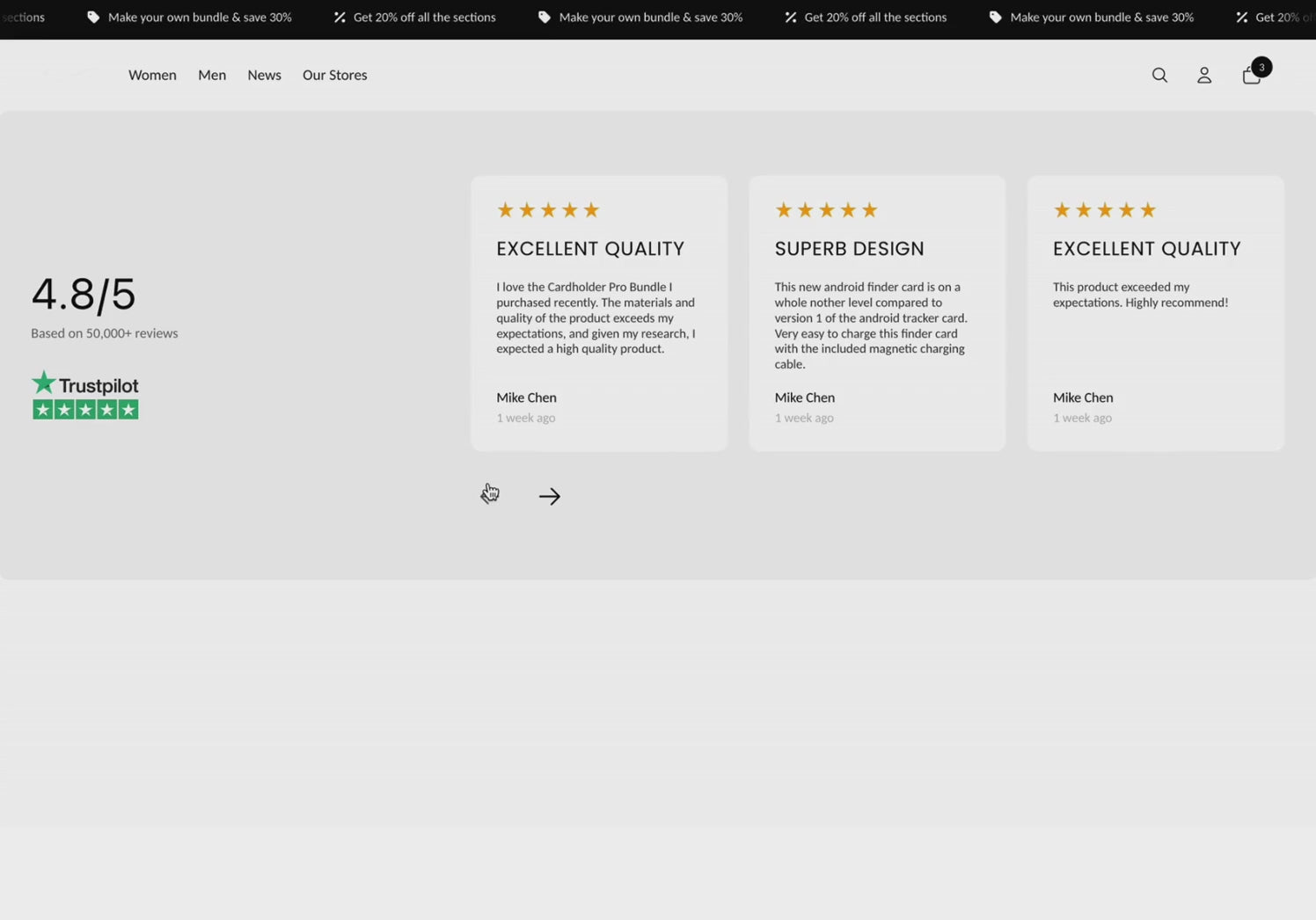Open the News section
1316x920 pixels.
coord(264,75)
